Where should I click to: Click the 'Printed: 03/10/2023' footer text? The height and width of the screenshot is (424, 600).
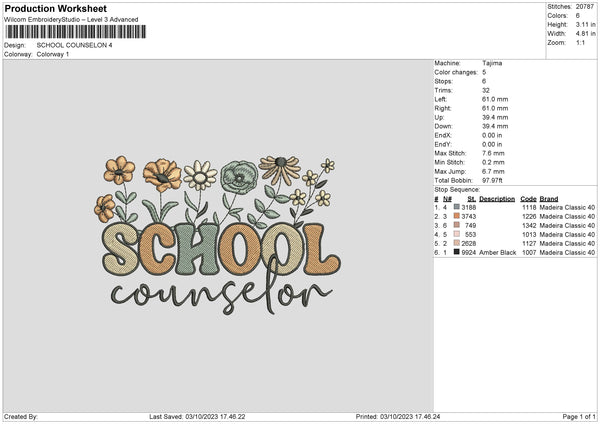(398, 417)
